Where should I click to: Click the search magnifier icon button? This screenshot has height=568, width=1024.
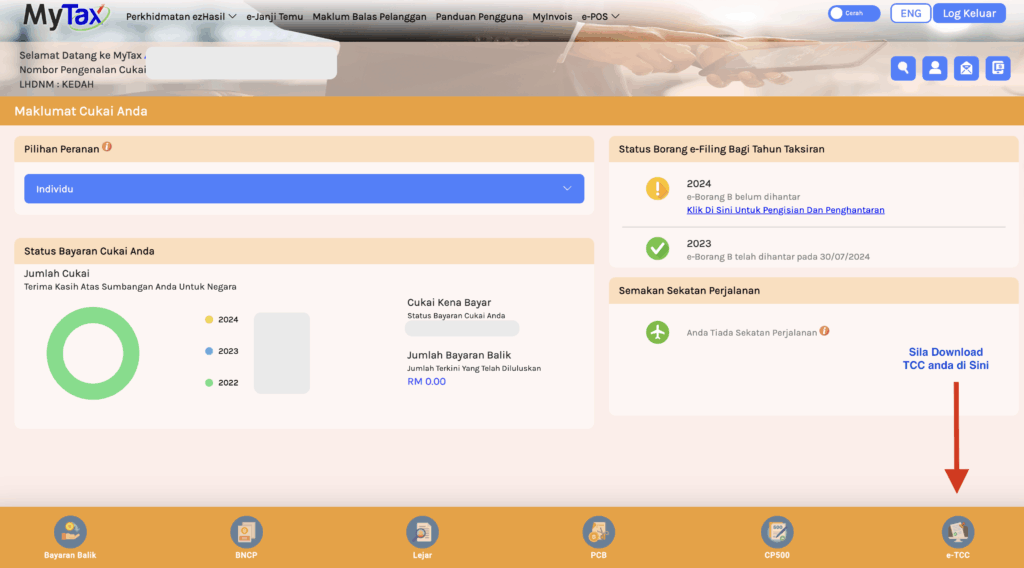point(904,68)
